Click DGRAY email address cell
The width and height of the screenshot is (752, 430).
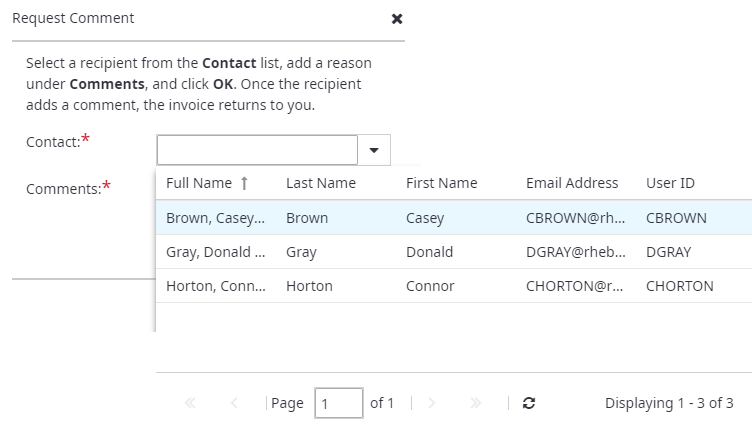click(575, 252)
